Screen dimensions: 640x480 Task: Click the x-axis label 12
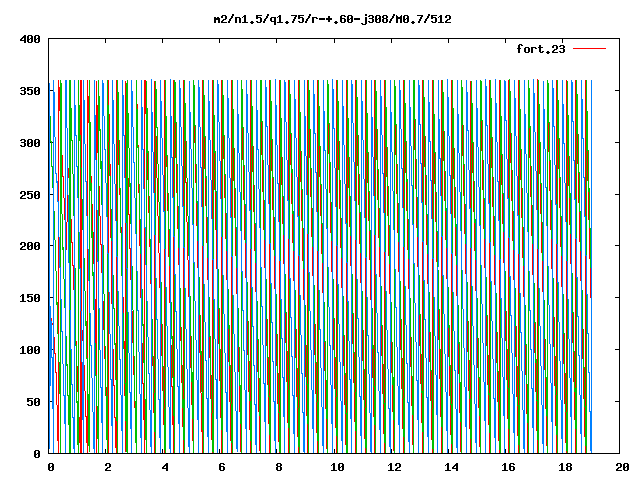394,467
